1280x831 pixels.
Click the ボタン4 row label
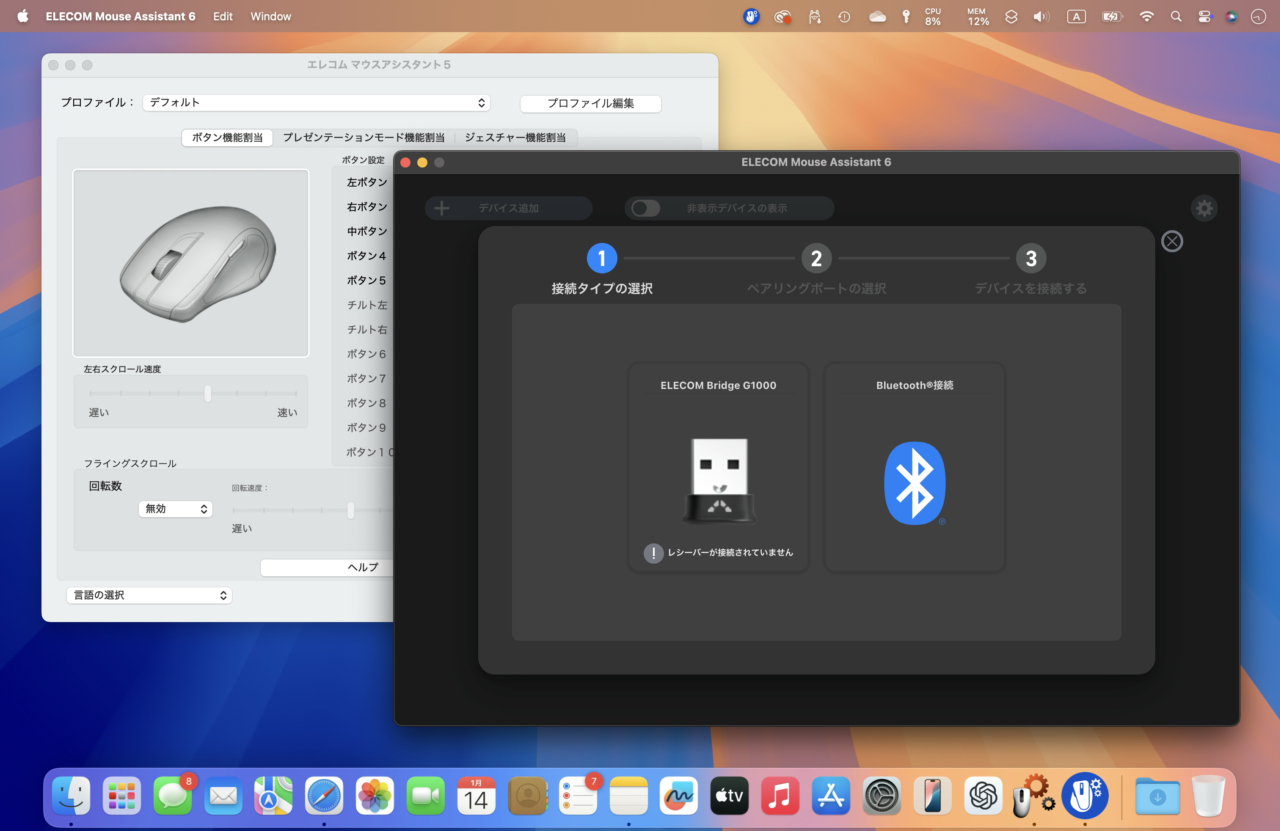(x=367, y=256)
